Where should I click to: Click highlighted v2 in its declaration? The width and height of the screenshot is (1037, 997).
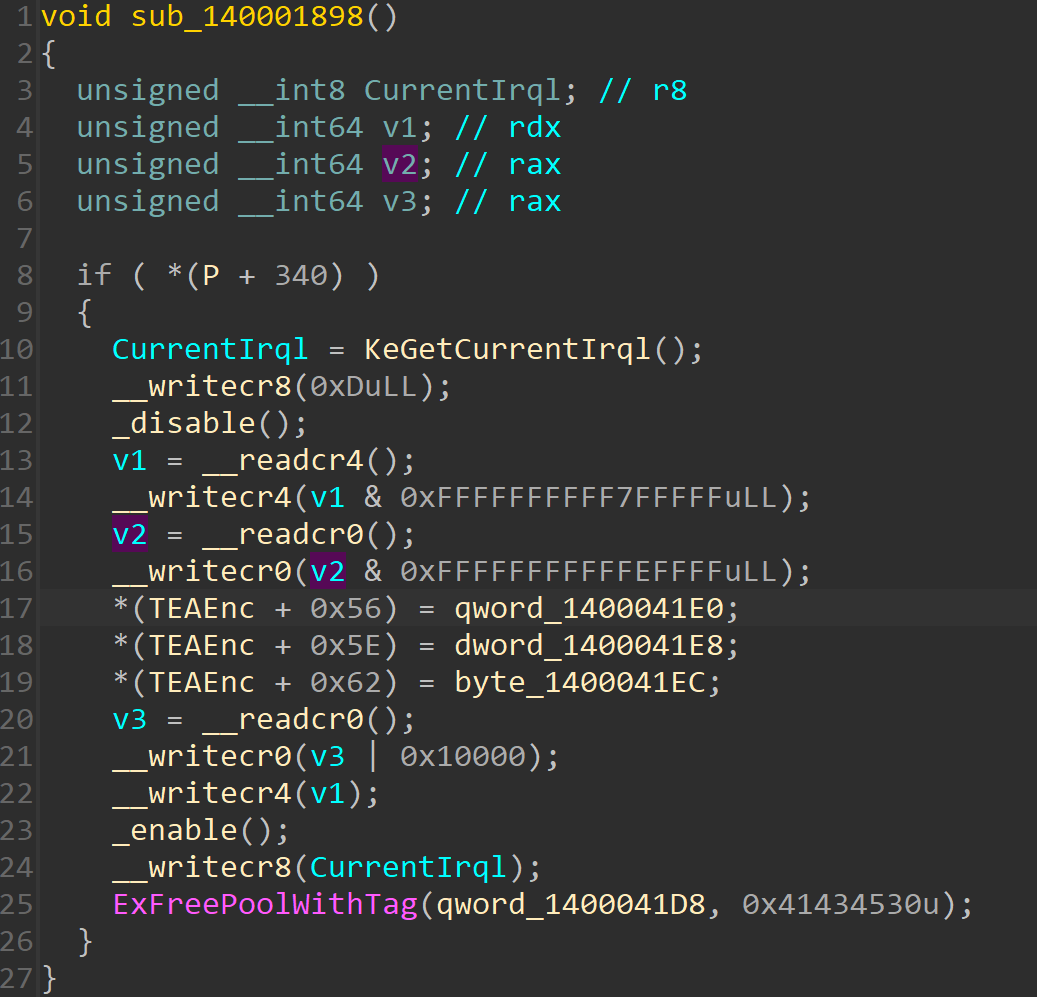coord(399,165)
